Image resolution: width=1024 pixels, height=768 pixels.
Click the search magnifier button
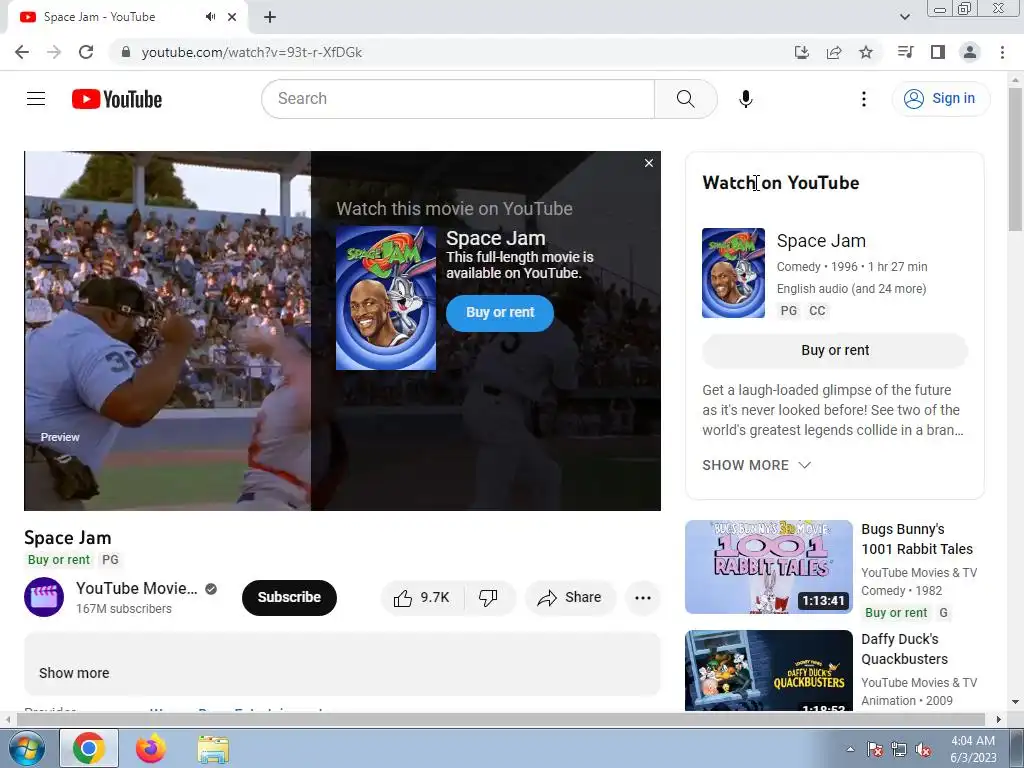(685, 99)
